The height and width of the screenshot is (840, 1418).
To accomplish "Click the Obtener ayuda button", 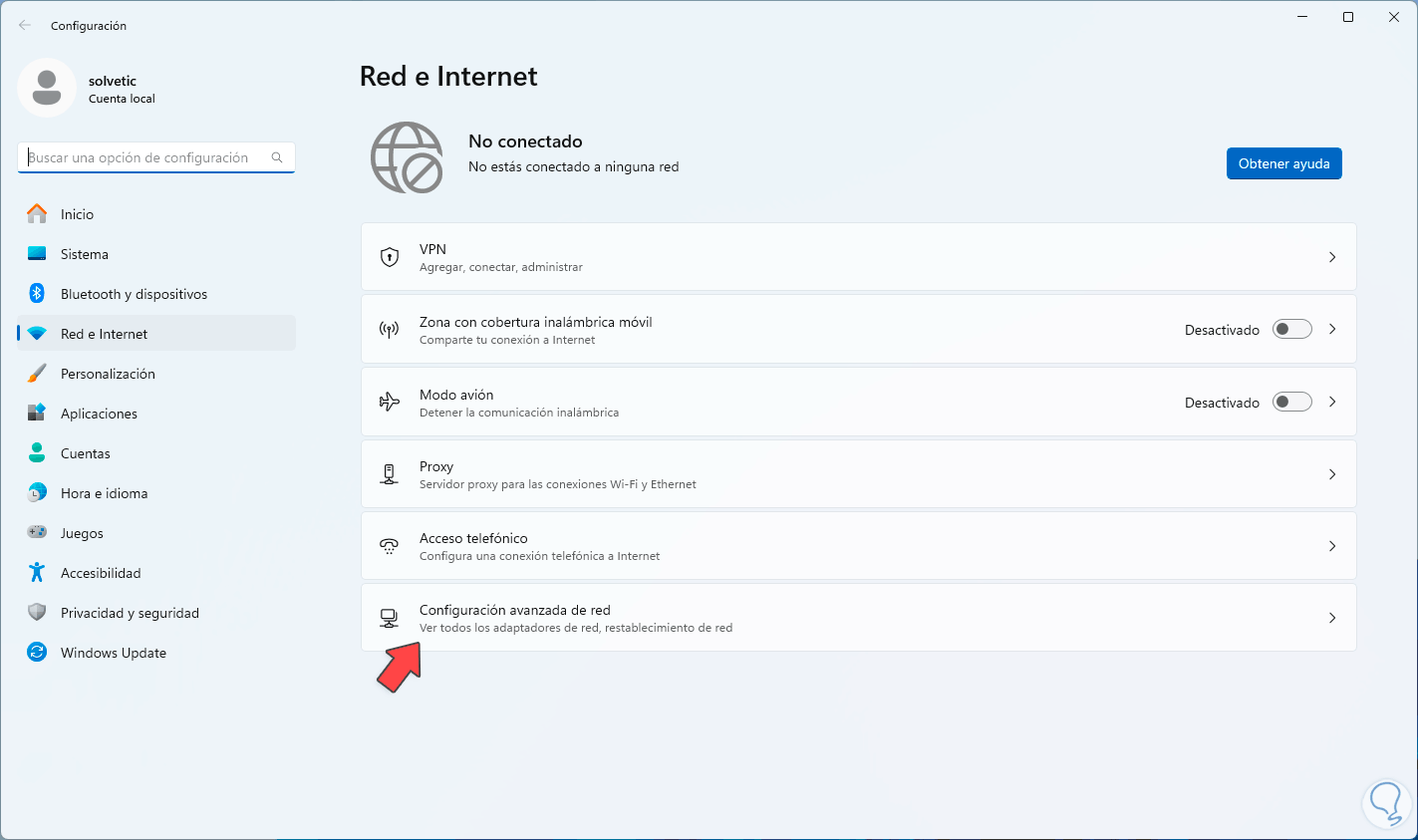I will click(1283, 163).
